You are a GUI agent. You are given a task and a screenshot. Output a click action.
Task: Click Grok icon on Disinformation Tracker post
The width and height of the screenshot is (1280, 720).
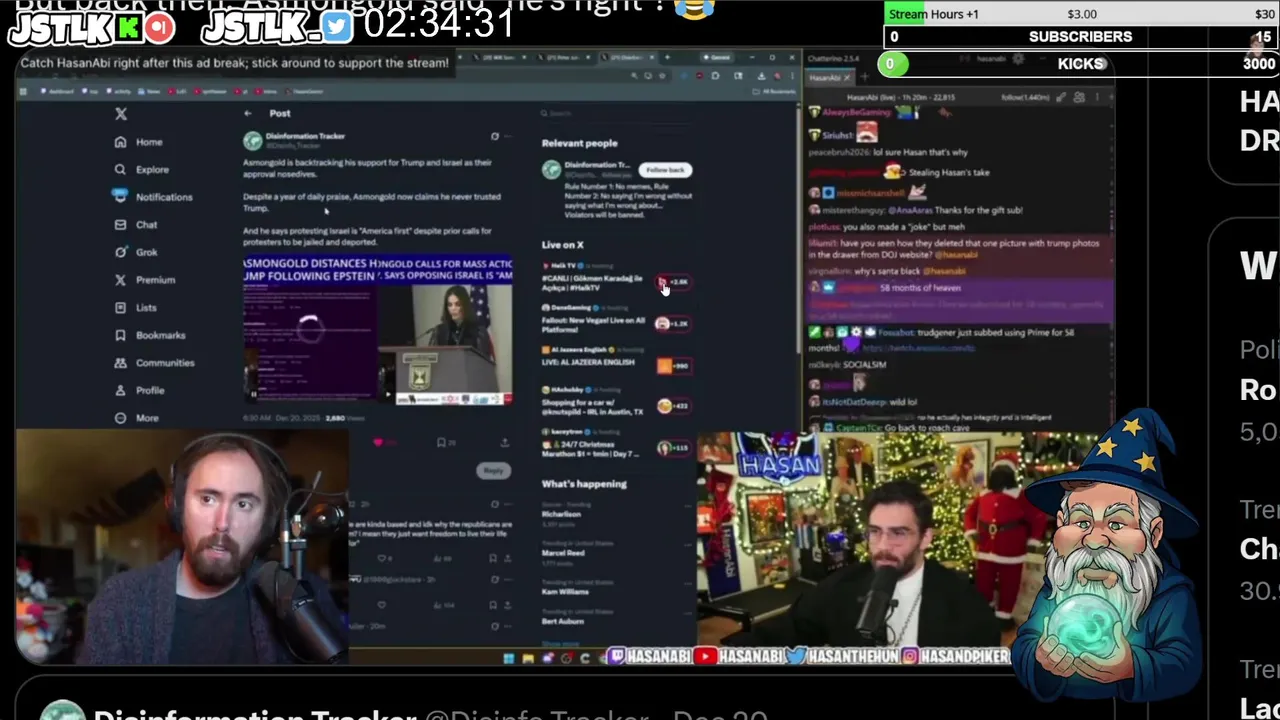(x=494, y=136)
